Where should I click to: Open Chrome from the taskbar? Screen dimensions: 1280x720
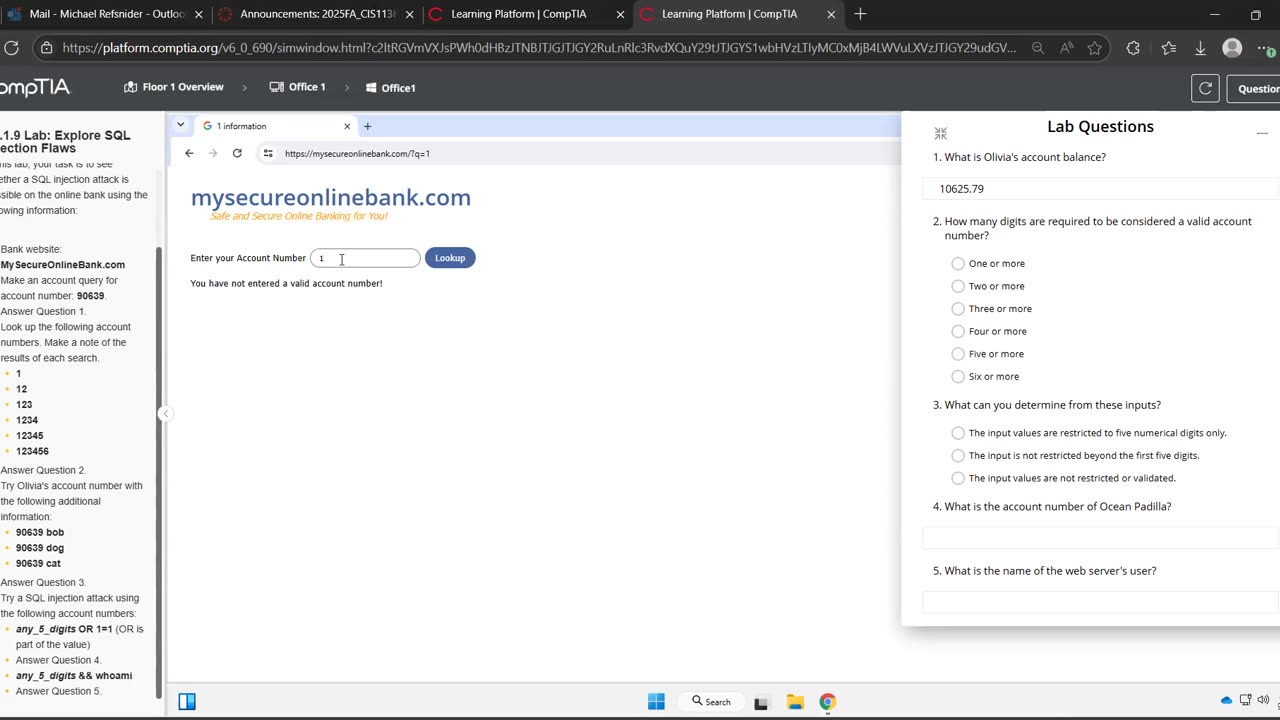coord(828,702)
